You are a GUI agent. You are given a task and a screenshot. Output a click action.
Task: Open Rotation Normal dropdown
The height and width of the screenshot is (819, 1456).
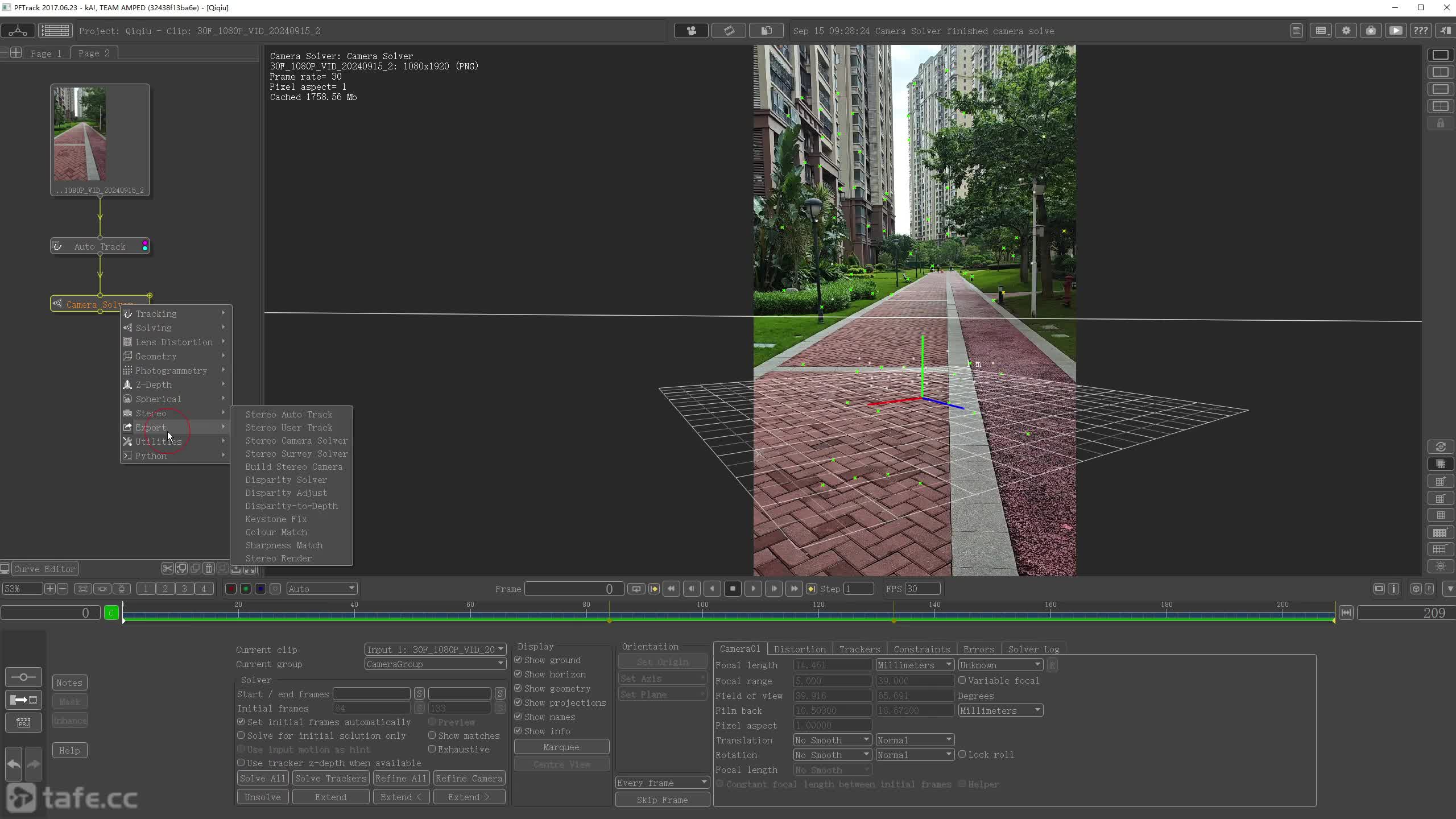click(915, 755)
